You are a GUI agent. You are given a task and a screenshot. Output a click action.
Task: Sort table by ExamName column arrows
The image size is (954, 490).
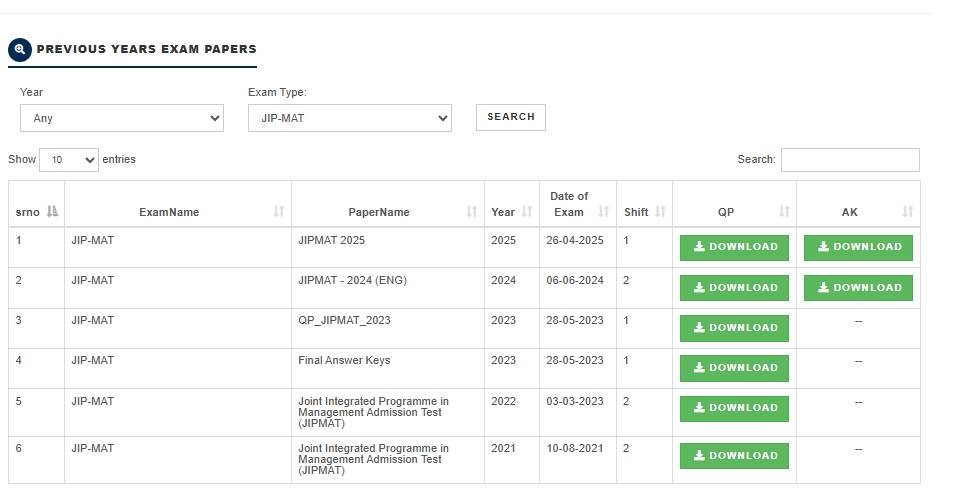click(279, 212)
